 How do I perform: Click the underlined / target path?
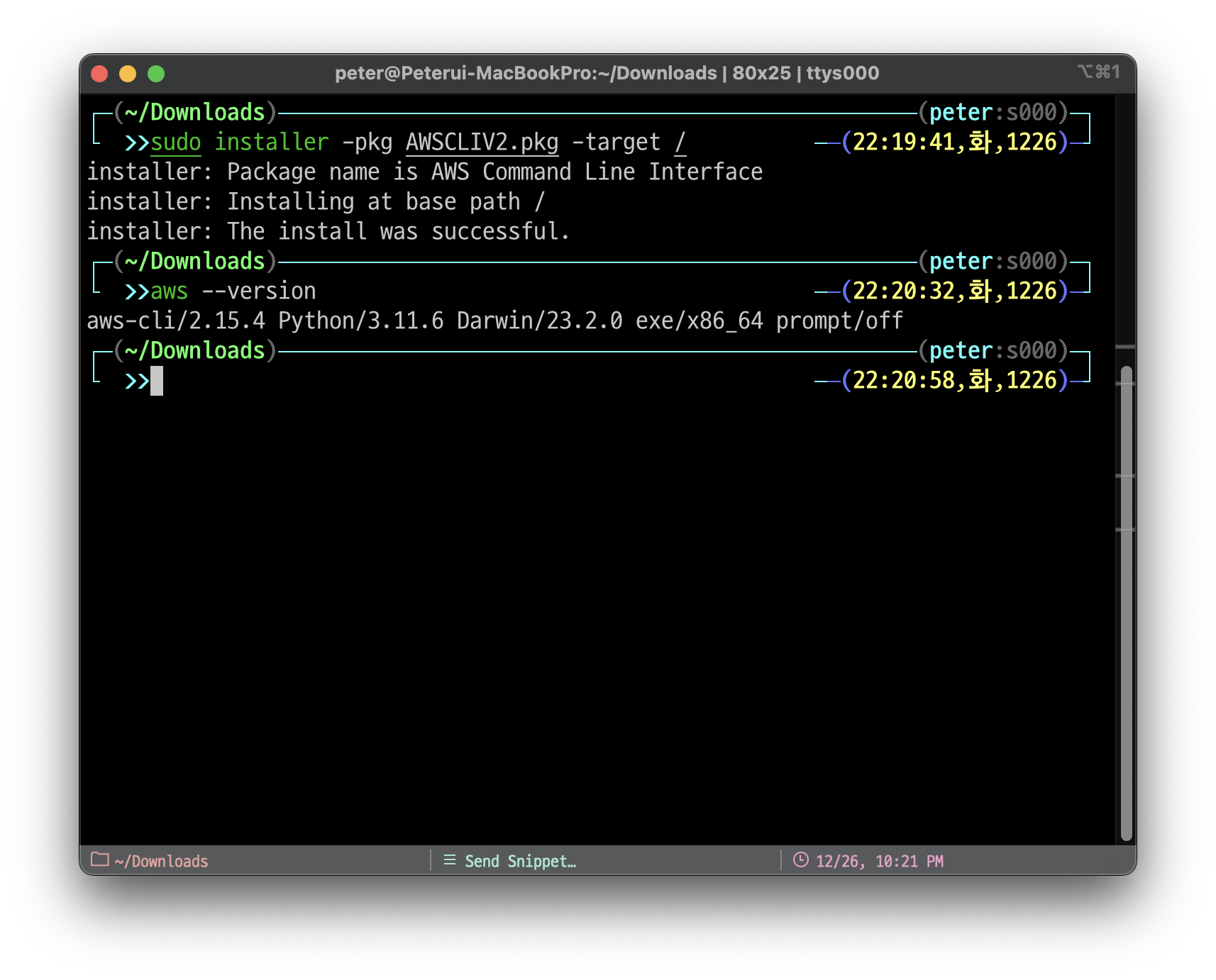(680, 143)
